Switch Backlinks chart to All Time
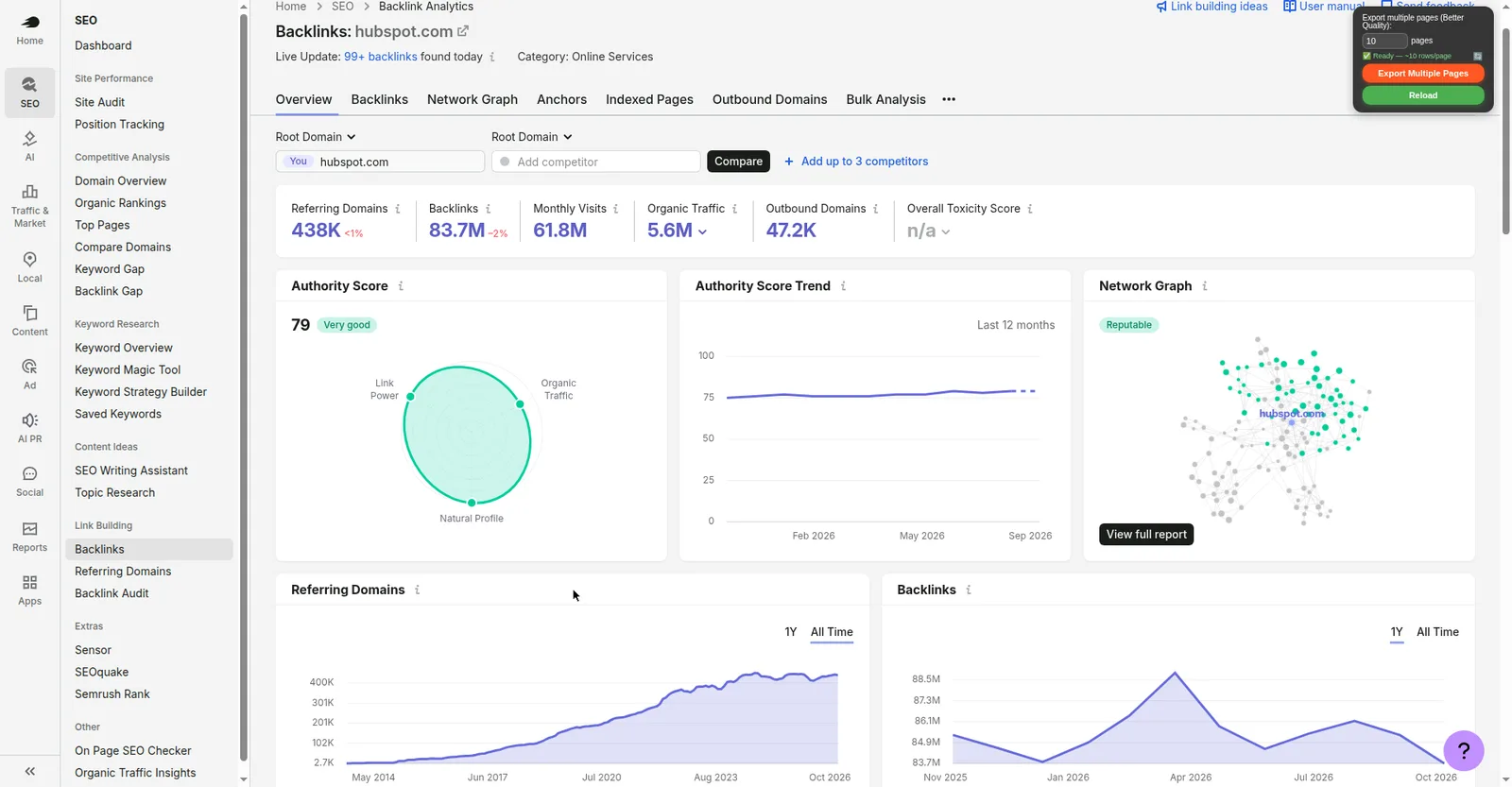The height and width of the screenshot is (787, 1512). tap(1437, 632)
